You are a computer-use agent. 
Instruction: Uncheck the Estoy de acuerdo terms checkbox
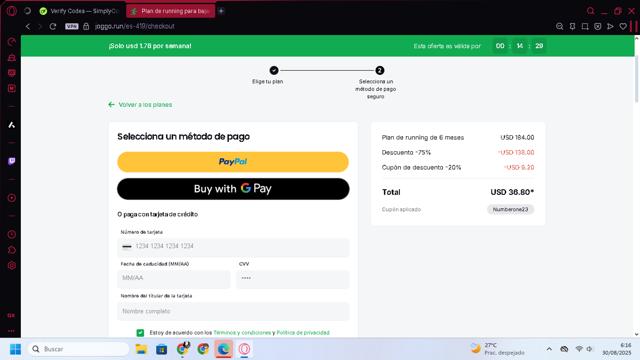[140, 333]
